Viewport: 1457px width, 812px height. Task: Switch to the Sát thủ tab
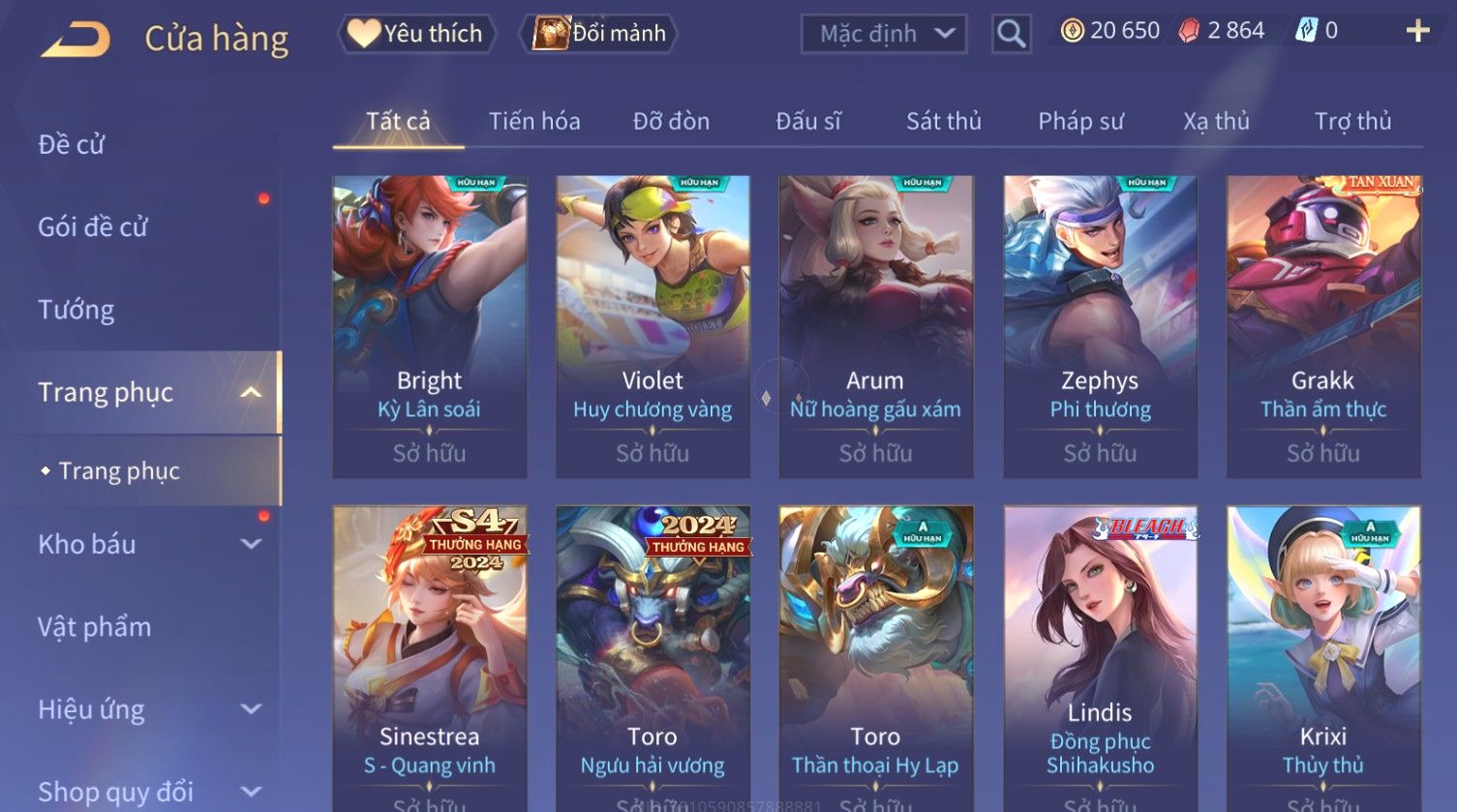pyautogui.click(x=943, y=121)
